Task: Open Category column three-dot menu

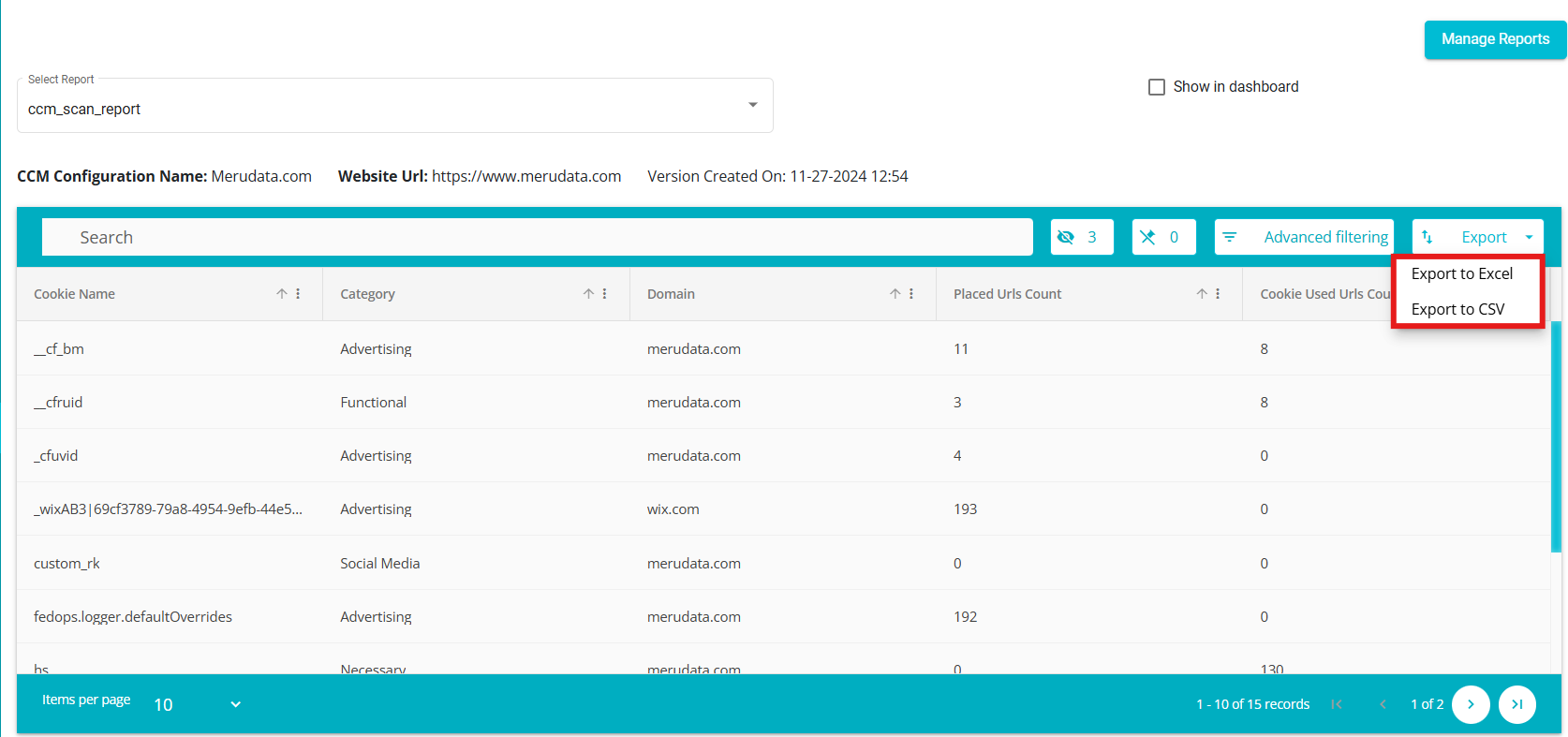Action: (x=605, y=294)
